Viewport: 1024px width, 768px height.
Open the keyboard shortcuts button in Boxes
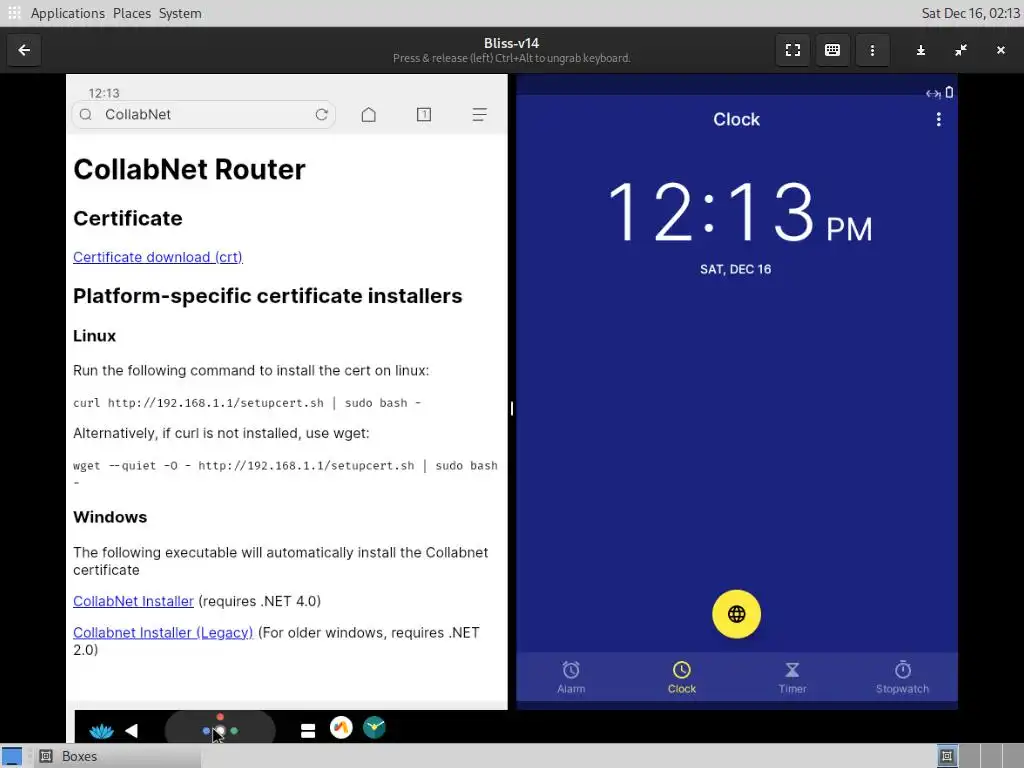tap(832, 50)
